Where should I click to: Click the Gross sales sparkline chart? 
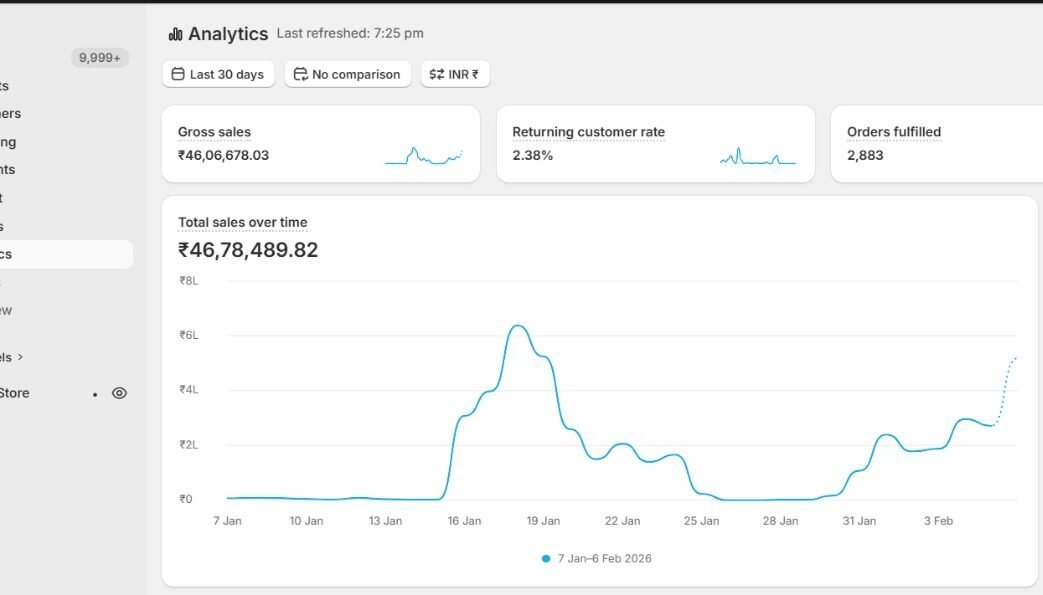(424, 156)
